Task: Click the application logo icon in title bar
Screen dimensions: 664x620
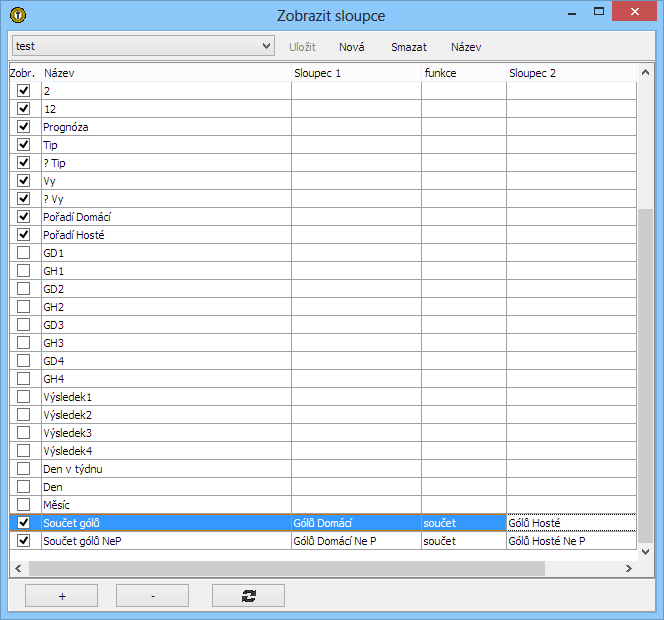Action: tap(18, 15)
